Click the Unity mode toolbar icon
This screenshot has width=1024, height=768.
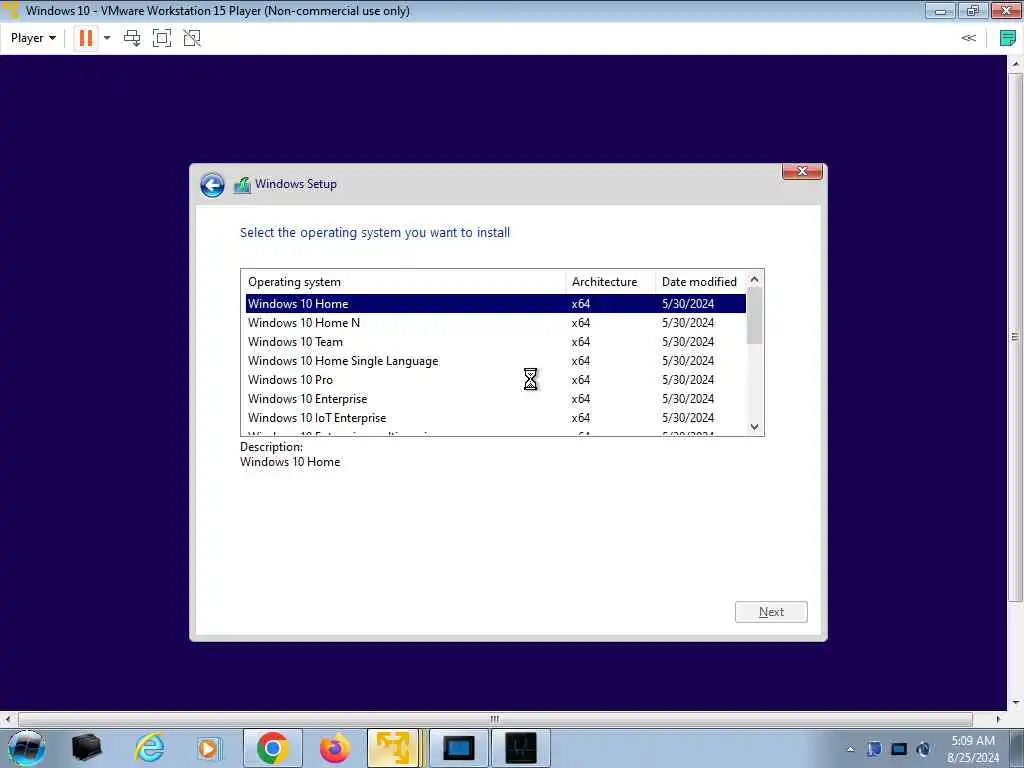pos(192,38)
